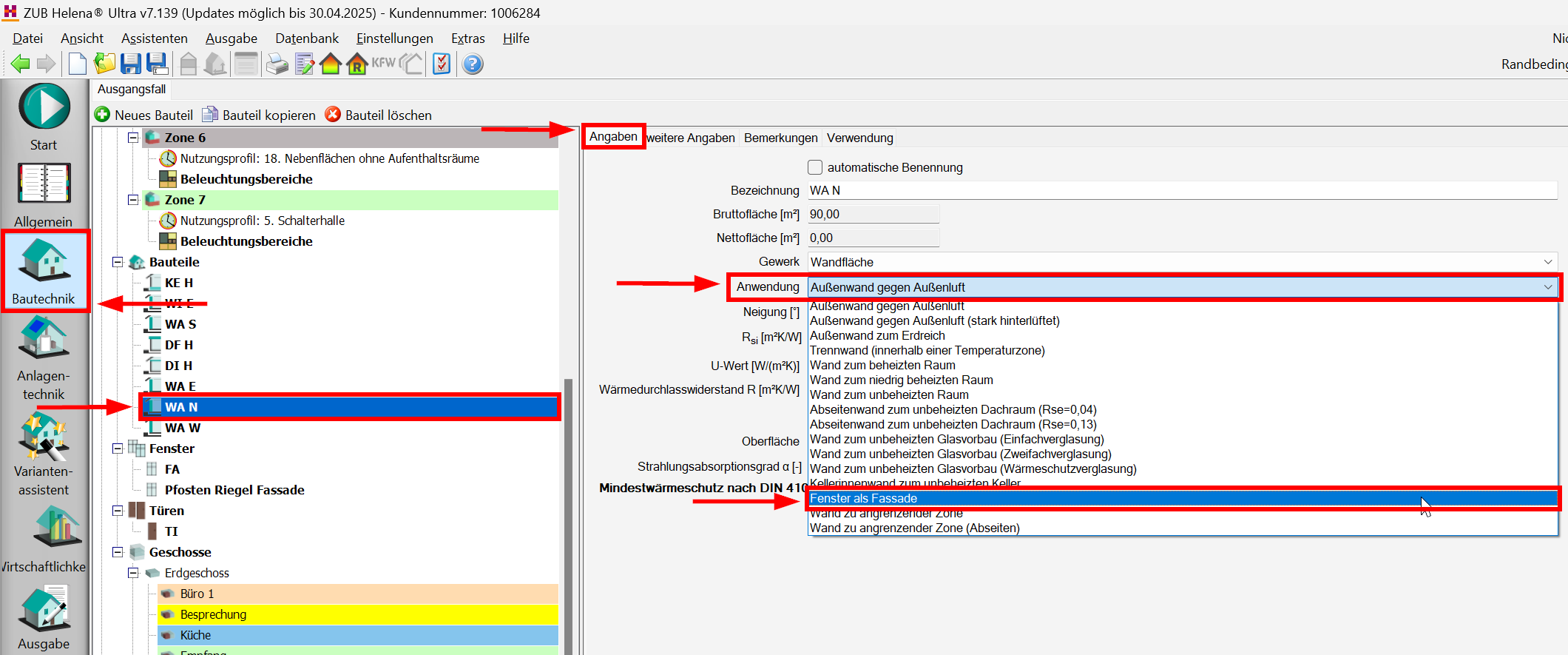Click the blue help question mark icon
This screenshot has height=655, width=1568.
tap(473, 64)
